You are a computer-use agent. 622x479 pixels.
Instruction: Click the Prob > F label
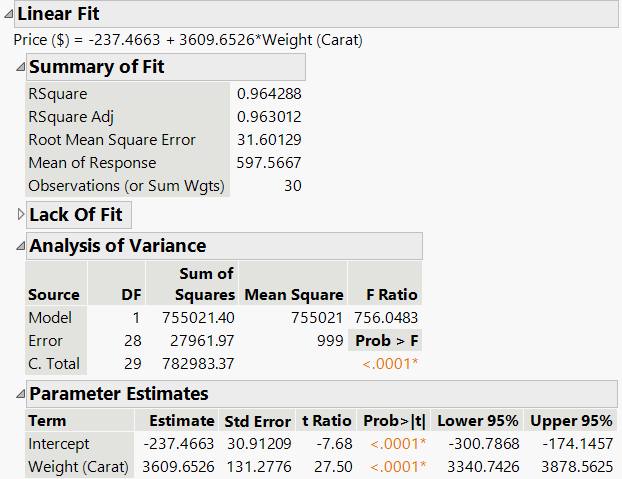pyautogui.click(x=386, y=341)
